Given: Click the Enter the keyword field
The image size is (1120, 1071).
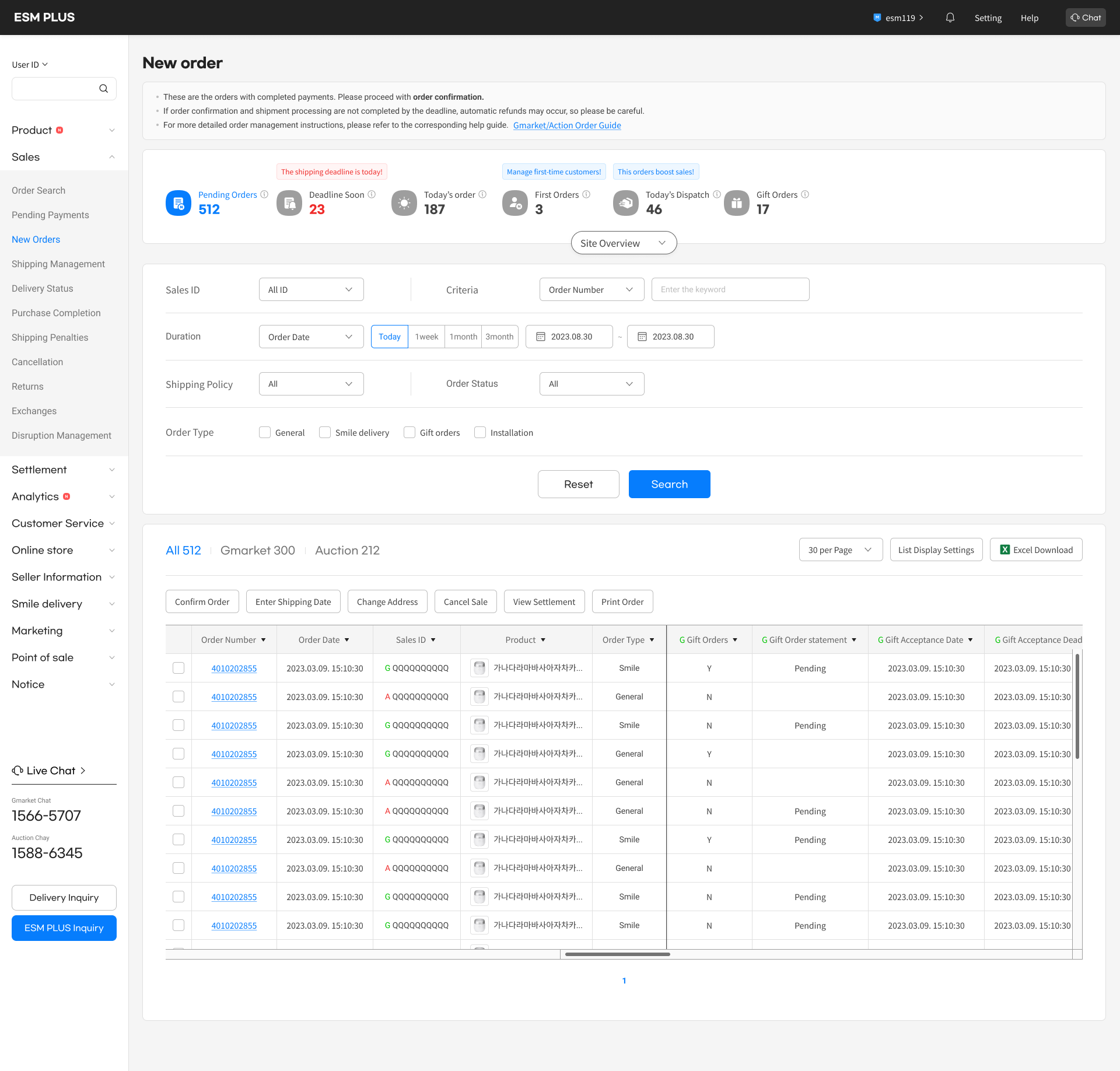Looking at the screenshot, I should (730, 289).
